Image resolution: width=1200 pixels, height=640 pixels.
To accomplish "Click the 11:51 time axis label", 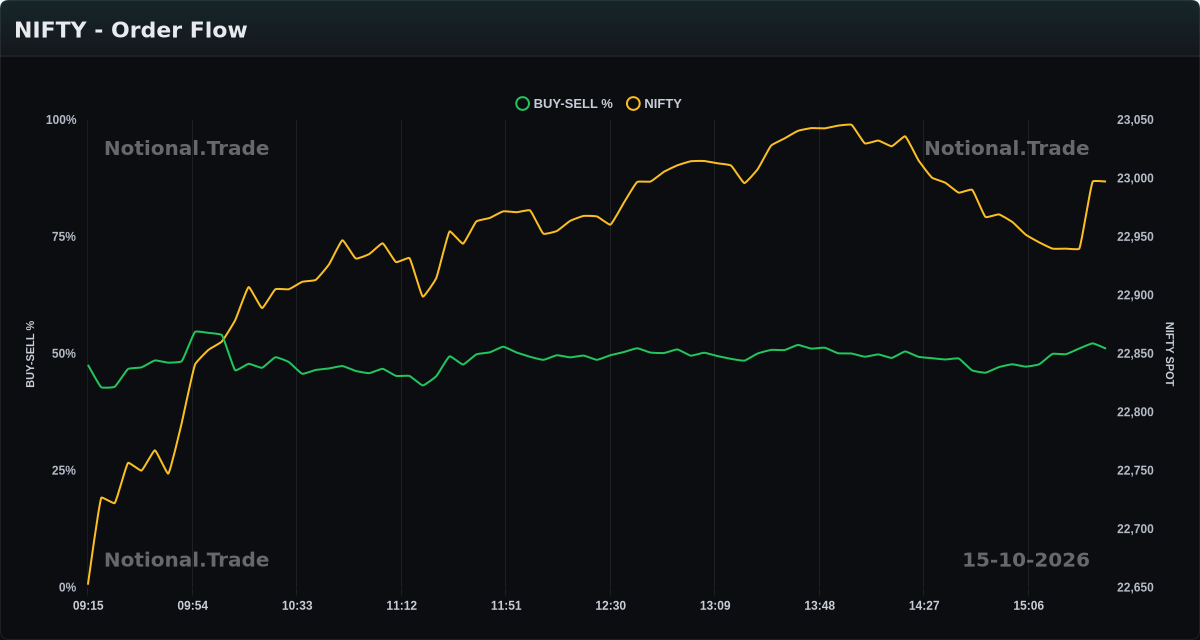I will tap(506, 606).
